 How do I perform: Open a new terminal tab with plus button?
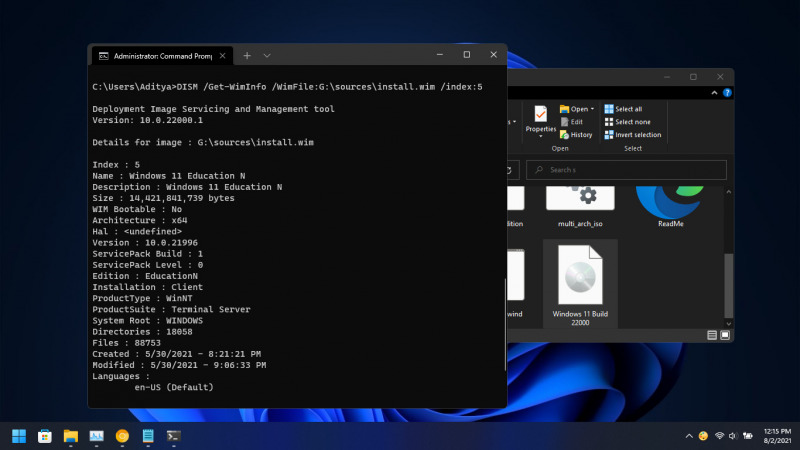coord(247,56)
